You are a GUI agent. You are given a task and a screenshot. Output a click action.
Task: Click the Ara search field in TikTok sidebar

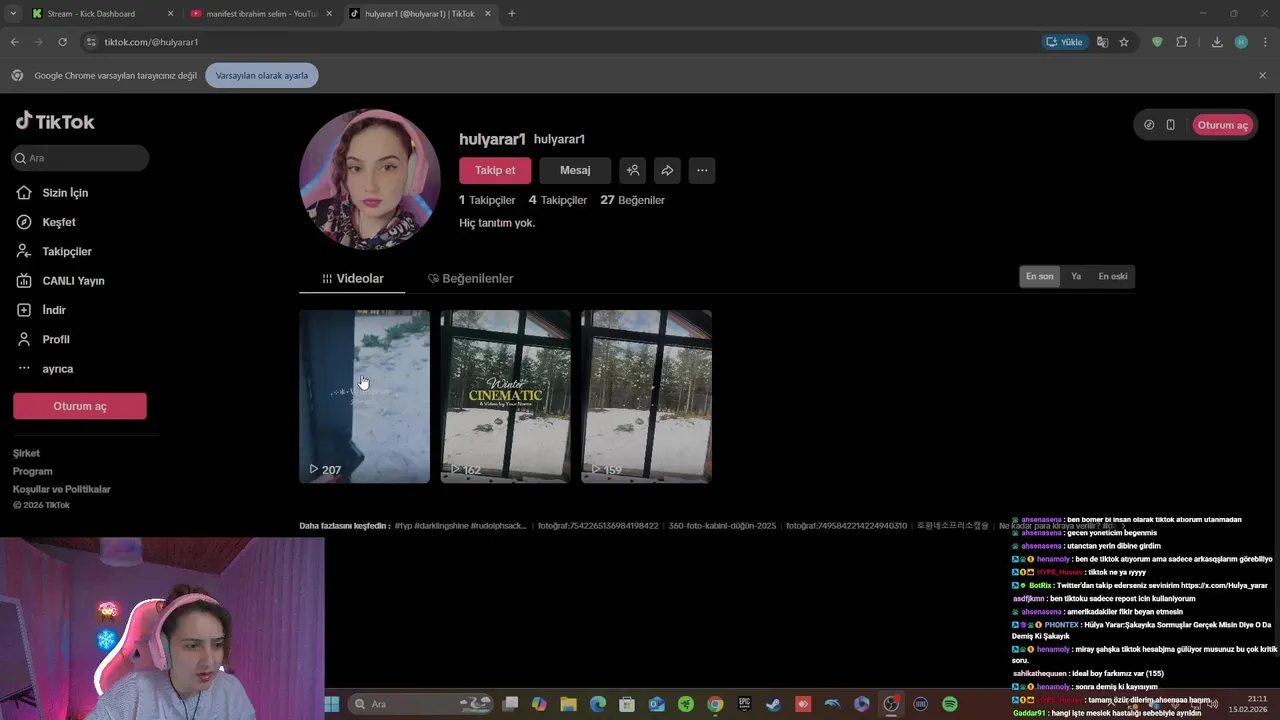[80, 158]
